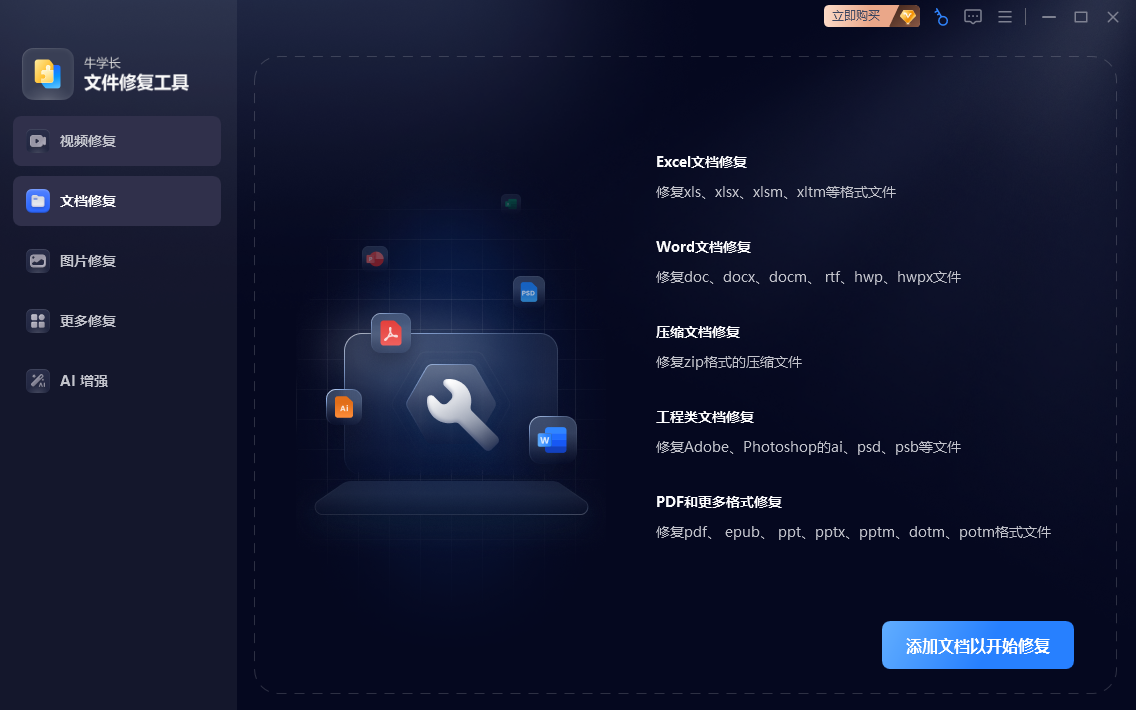Click the app logo icon beside 文件修复工具

(x=48, y=74)
